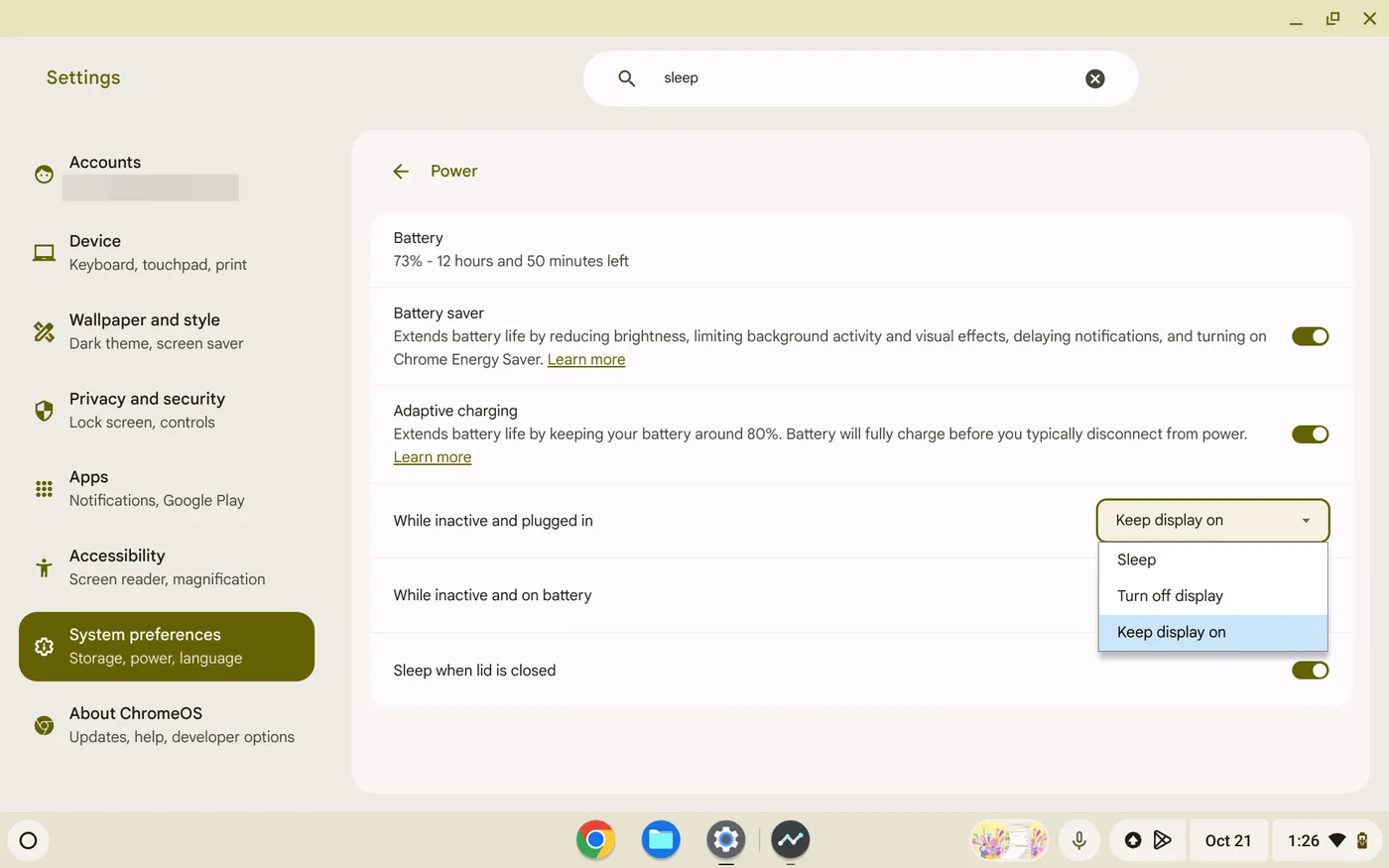Click the Play Store tray icon
The width and height of the screenshot is (1389, 868).
[1162, 840]
